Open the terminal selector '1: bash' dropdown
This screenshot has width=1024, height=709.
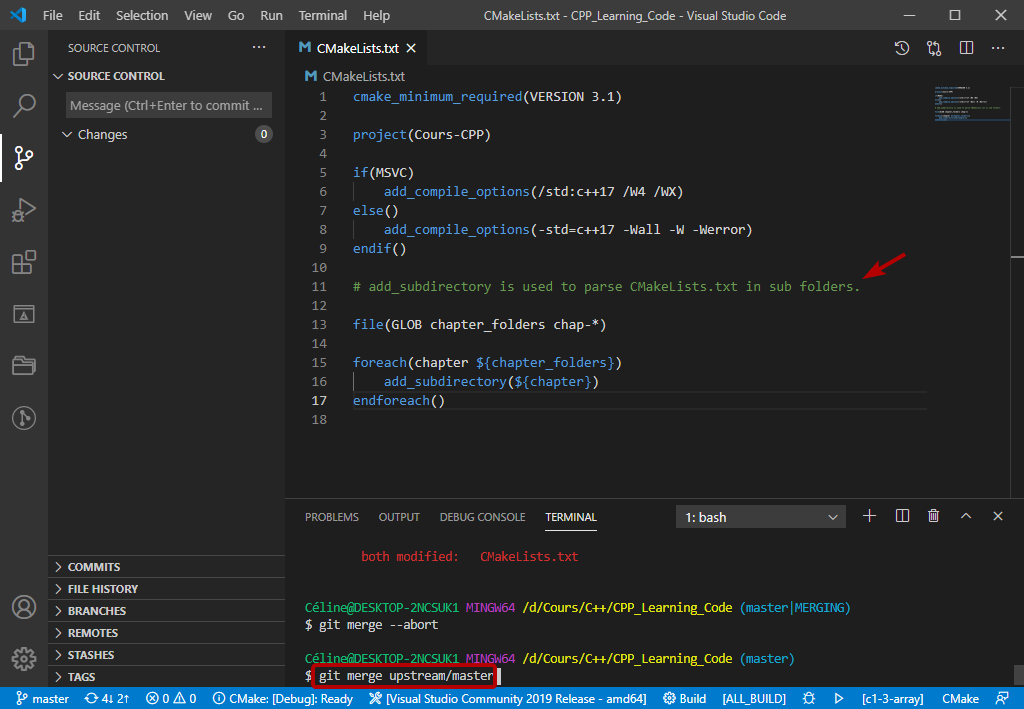click(x=761, y=517)
